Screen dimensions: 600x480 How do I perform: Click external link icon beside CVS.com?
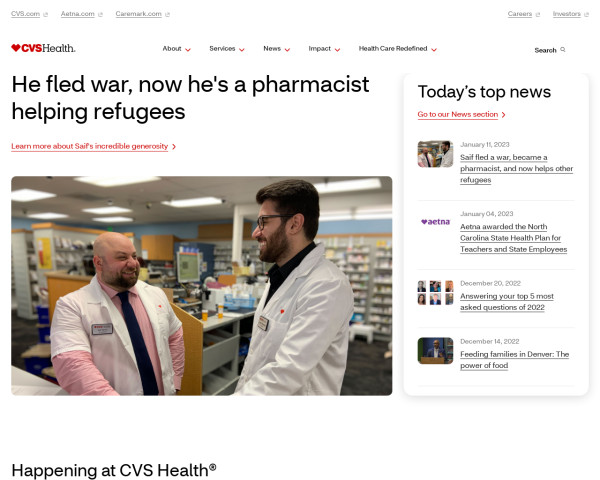coord(46,15)
